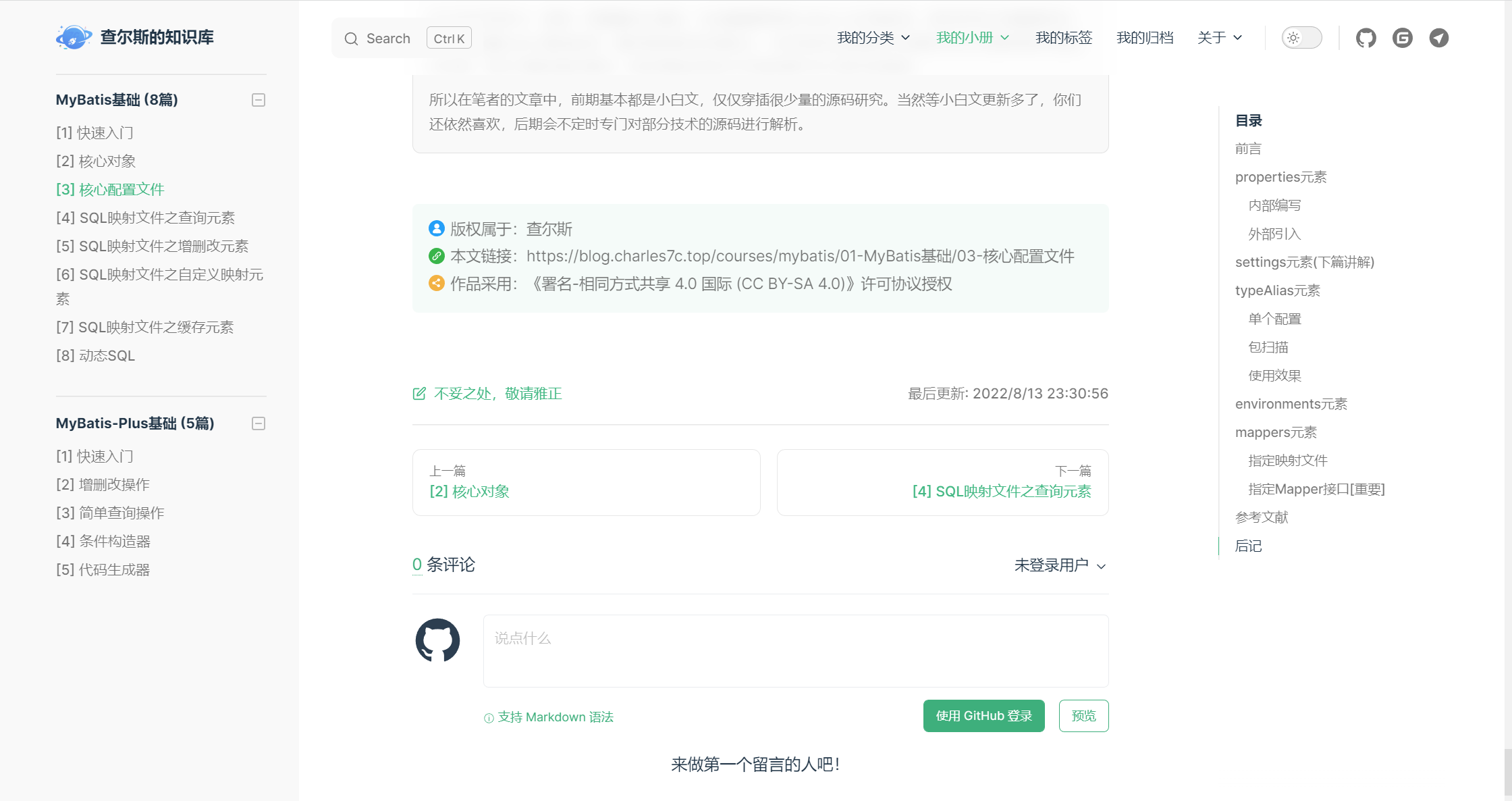
Task: Open next article [4] SQL映射文件之查询元素
Action: pos(1001,491)
